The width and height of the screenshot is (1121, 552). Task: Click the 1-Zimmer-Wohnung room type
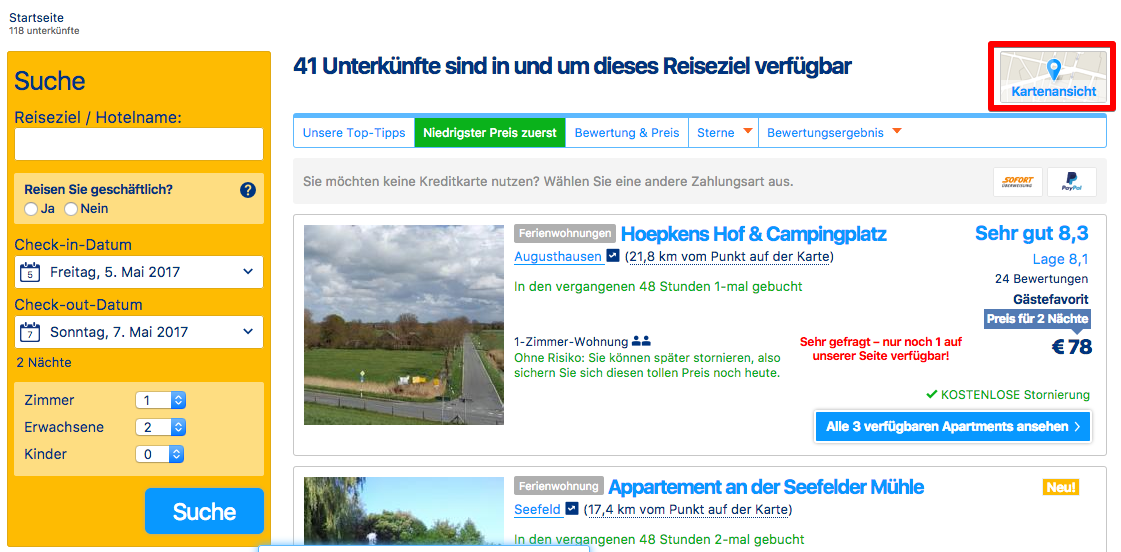click(x=571, y=342)
